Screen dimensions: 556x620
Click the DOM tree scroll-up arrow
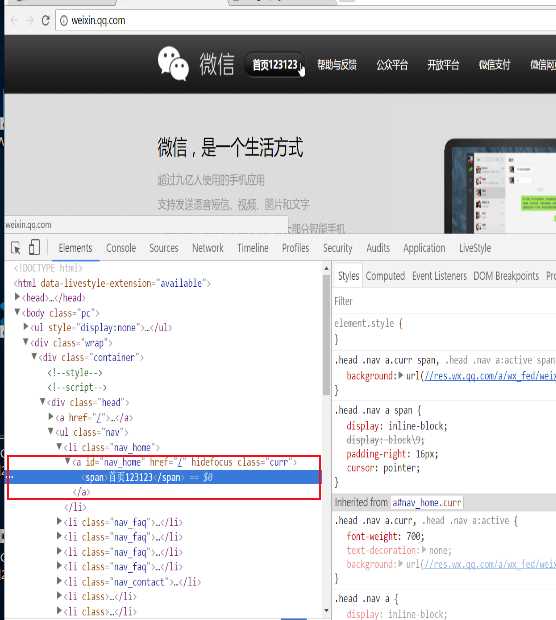click(x=326, y=268)
